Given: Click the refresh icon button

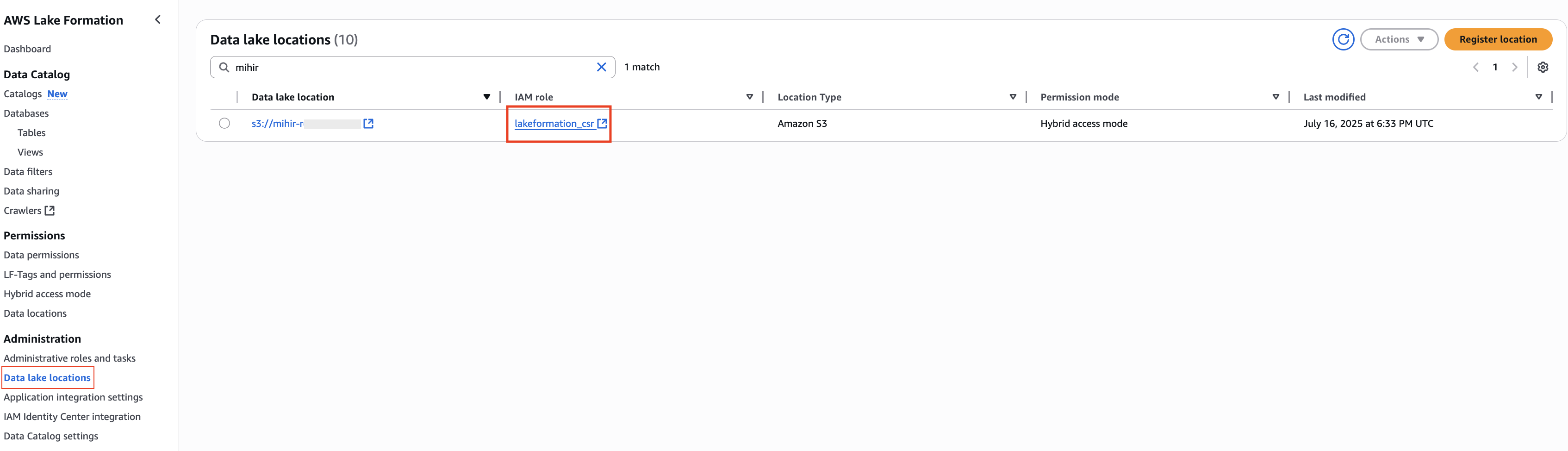Looking at the screenshot, I should (1343, 39).
